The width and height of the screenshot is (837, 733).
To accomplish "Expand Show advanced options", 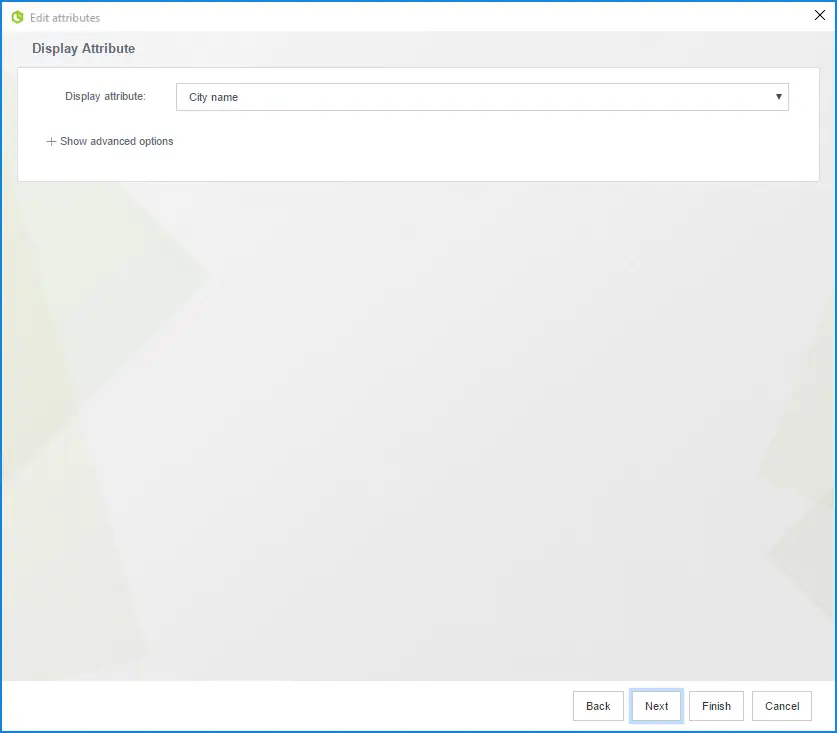I will (110, 141).
